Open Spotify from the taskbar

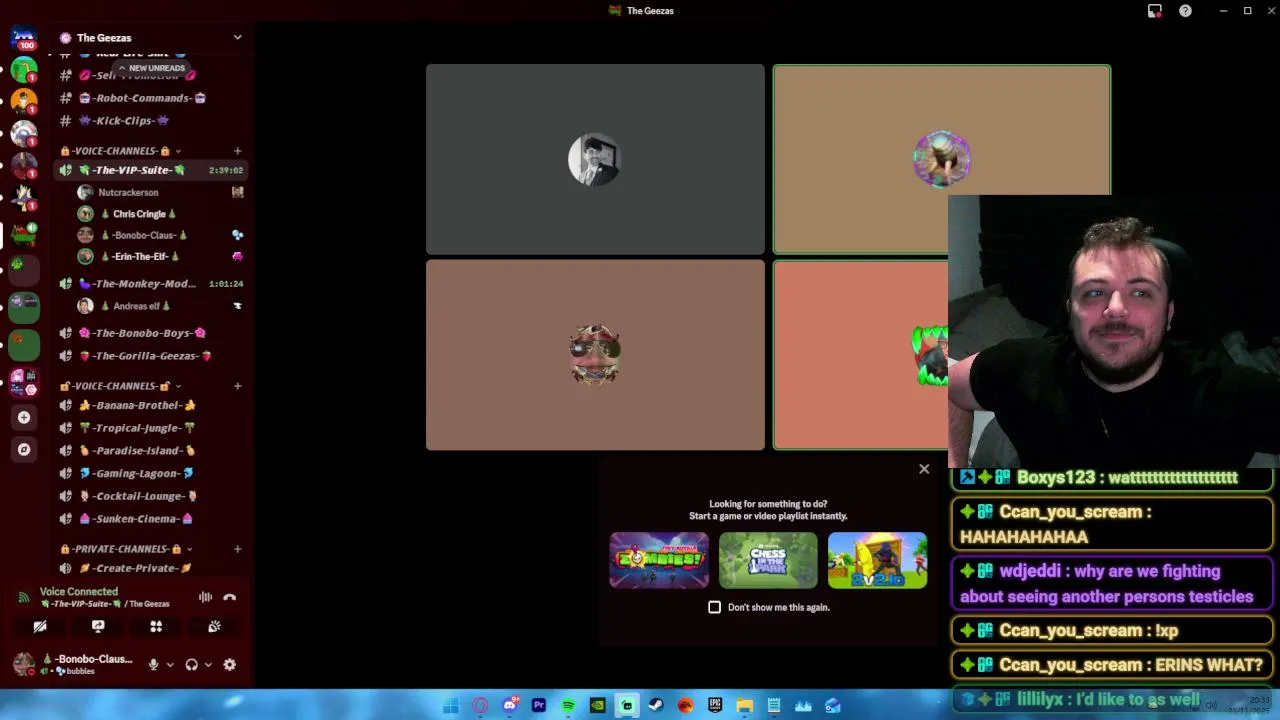(x=568, y=706)
